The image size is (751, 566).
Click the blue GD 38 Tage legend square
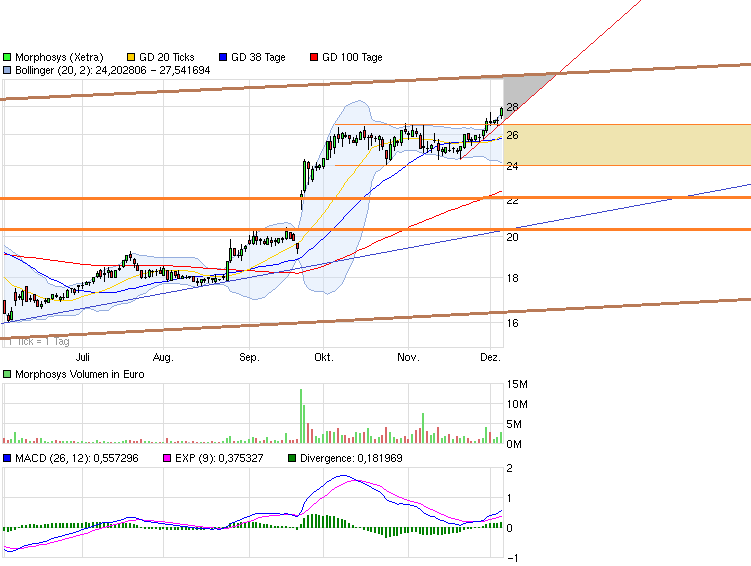tap(223, 58)
